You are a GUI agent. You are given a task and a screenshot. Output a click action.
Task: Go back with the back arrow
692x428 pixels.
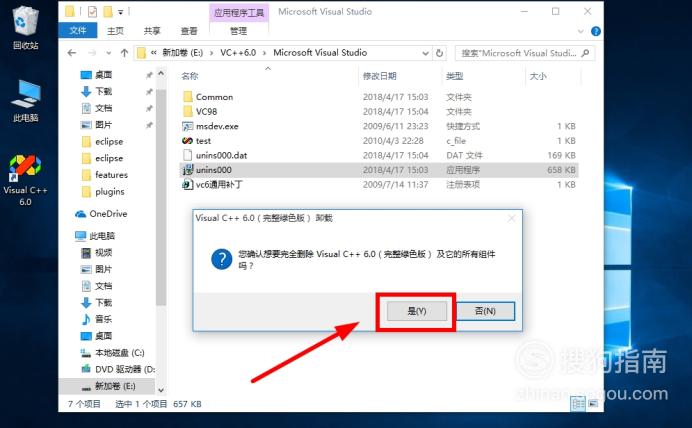click(72, 53)
